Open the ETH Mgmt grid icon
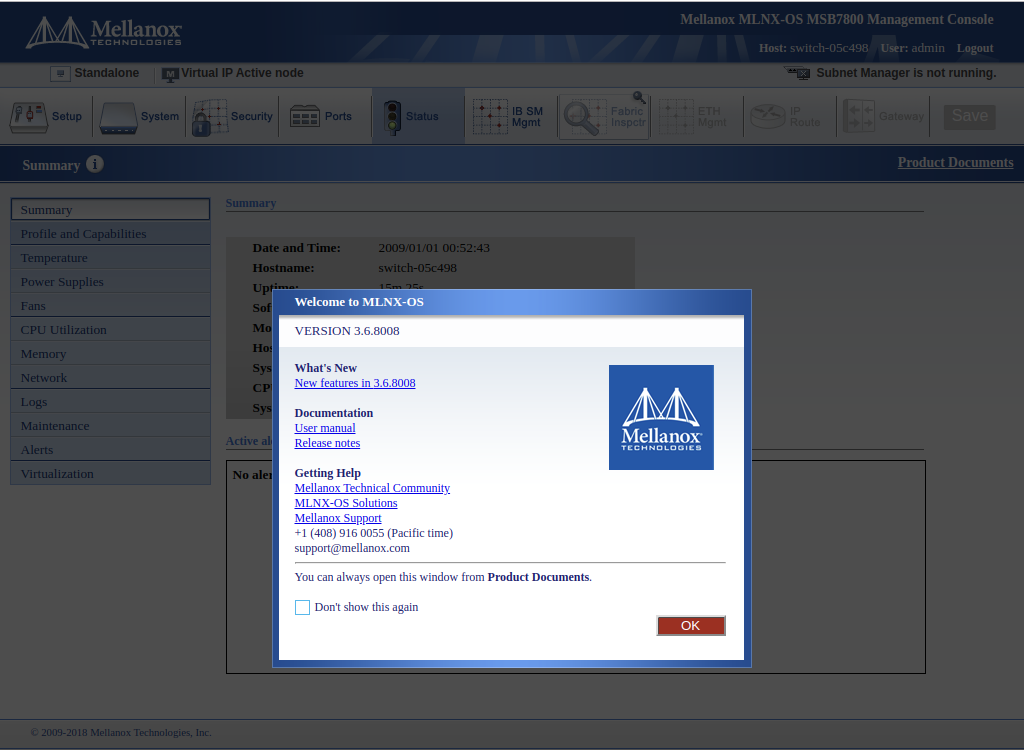1024x750 pixels. (676, 117)
